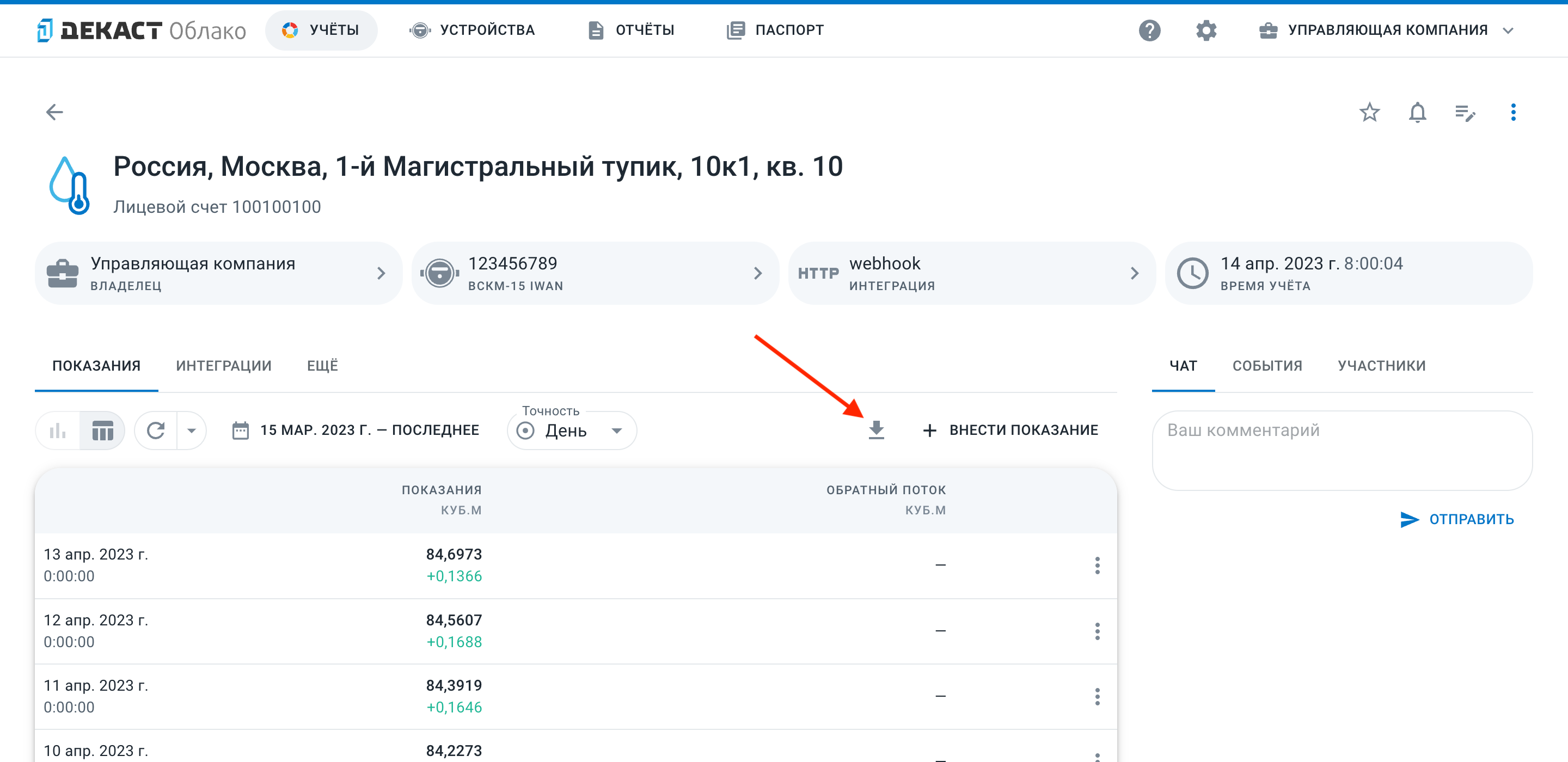Click the reading value 84,6973
This screenshot has height=762, width=1568.
click(454, 555)
